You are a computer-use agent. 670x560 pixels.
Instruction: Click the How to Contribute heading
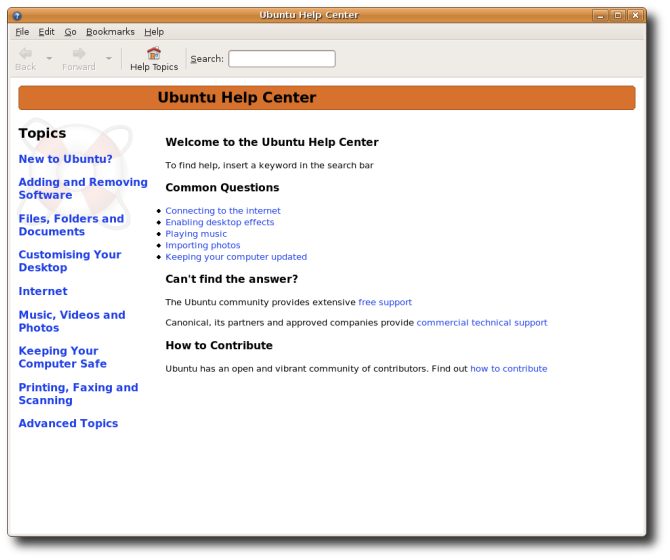[219, 345]
